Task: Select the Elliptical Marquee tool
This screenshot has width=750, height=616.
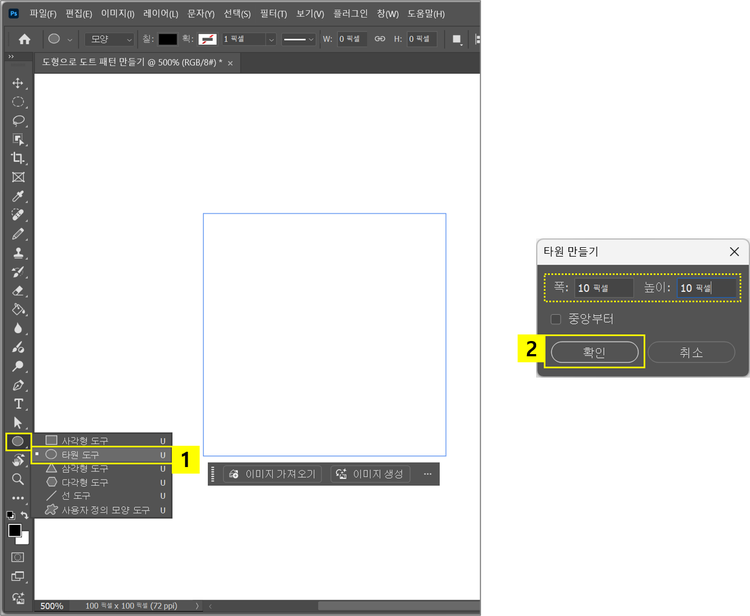Action: (x=18, y=102)
